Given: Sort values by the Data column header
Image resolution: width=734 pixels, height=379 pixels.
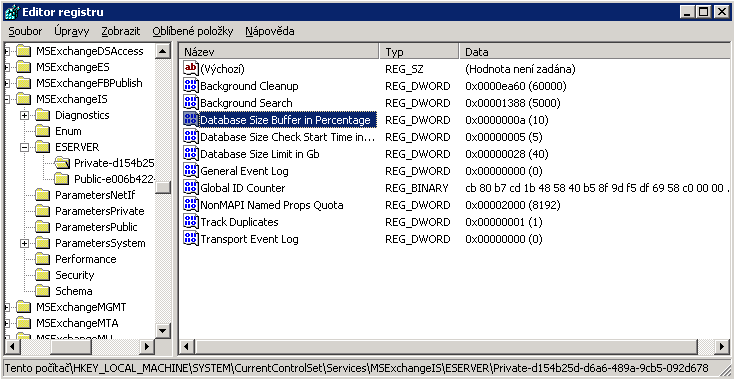Looking at the screenshot, I should click(594, 51).
